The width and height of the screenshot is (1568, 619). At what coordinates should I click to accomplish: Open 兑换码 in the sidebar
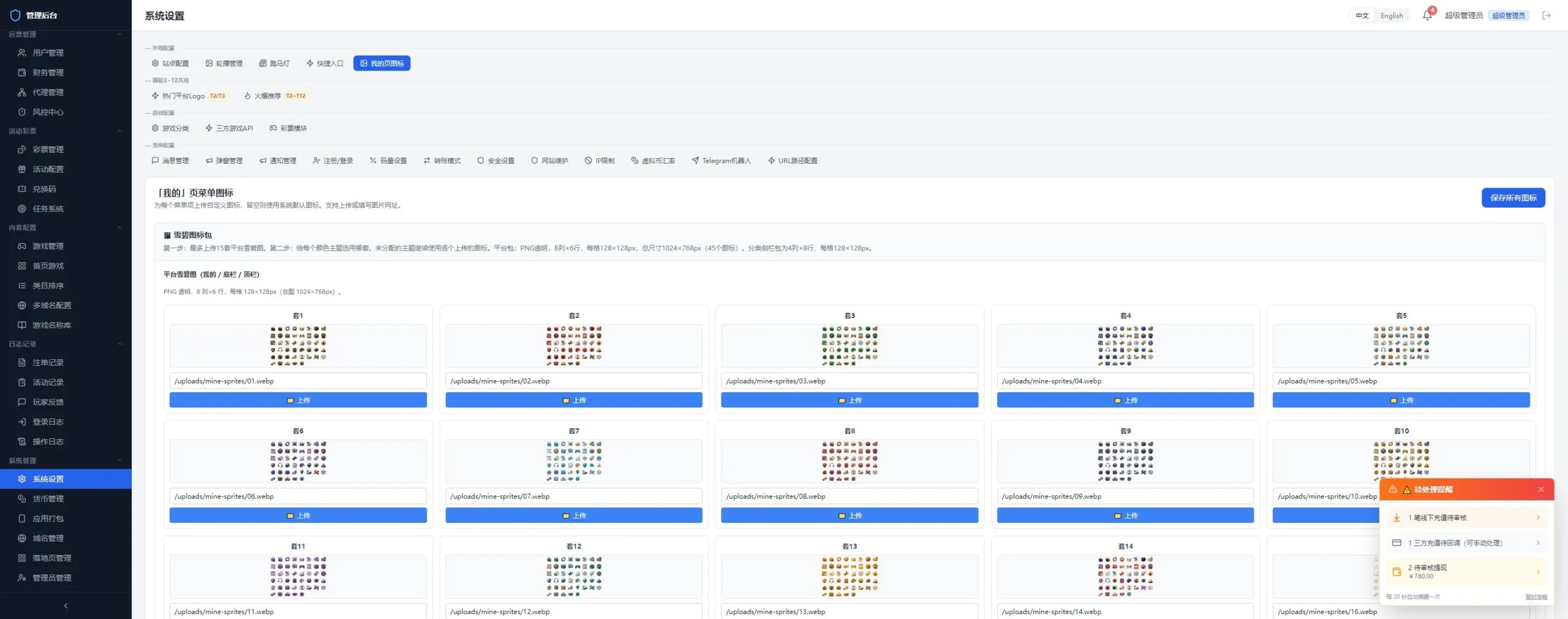point(66,189)
